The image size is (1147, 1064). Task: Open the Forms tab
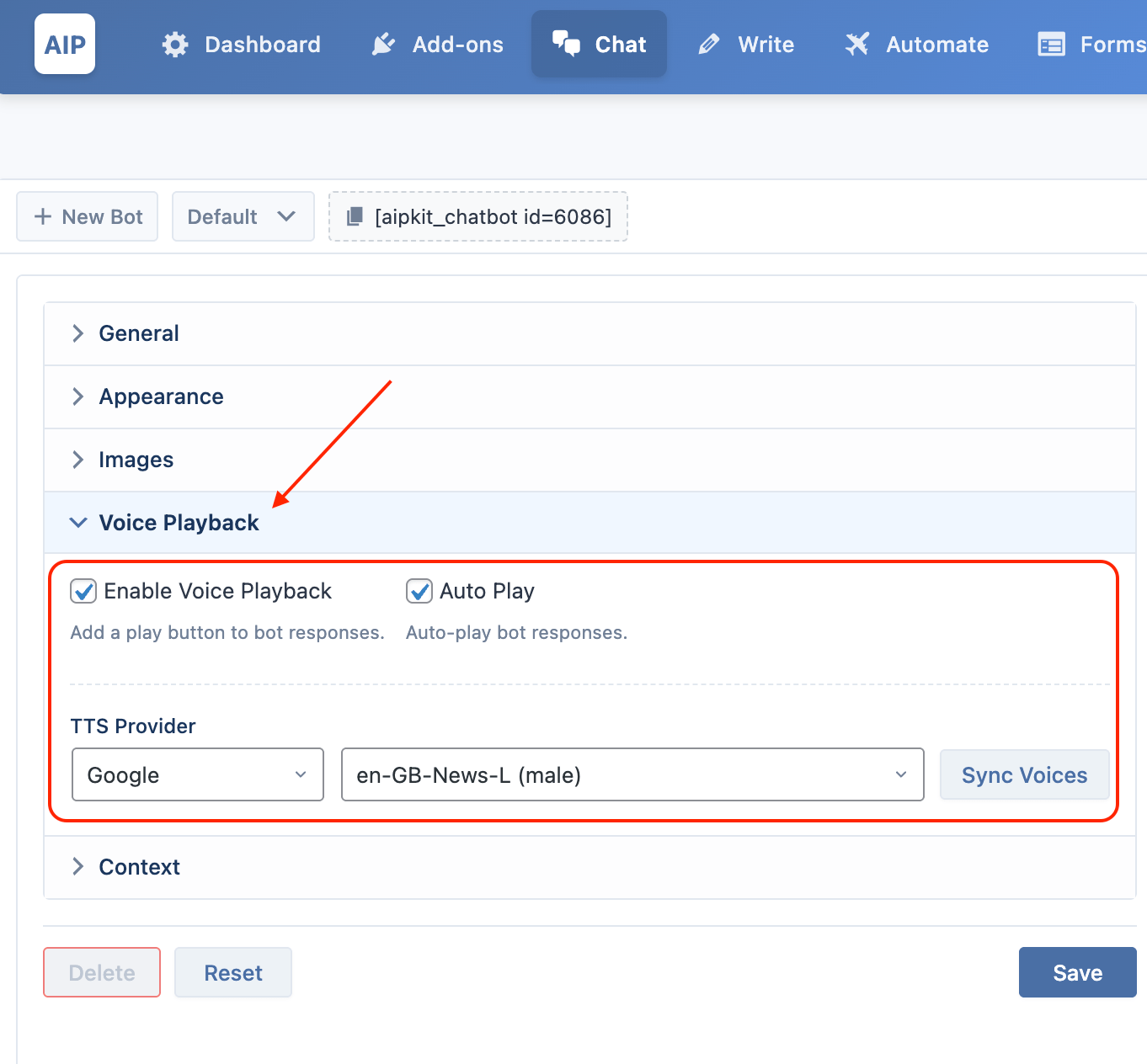pos(1091,44)
